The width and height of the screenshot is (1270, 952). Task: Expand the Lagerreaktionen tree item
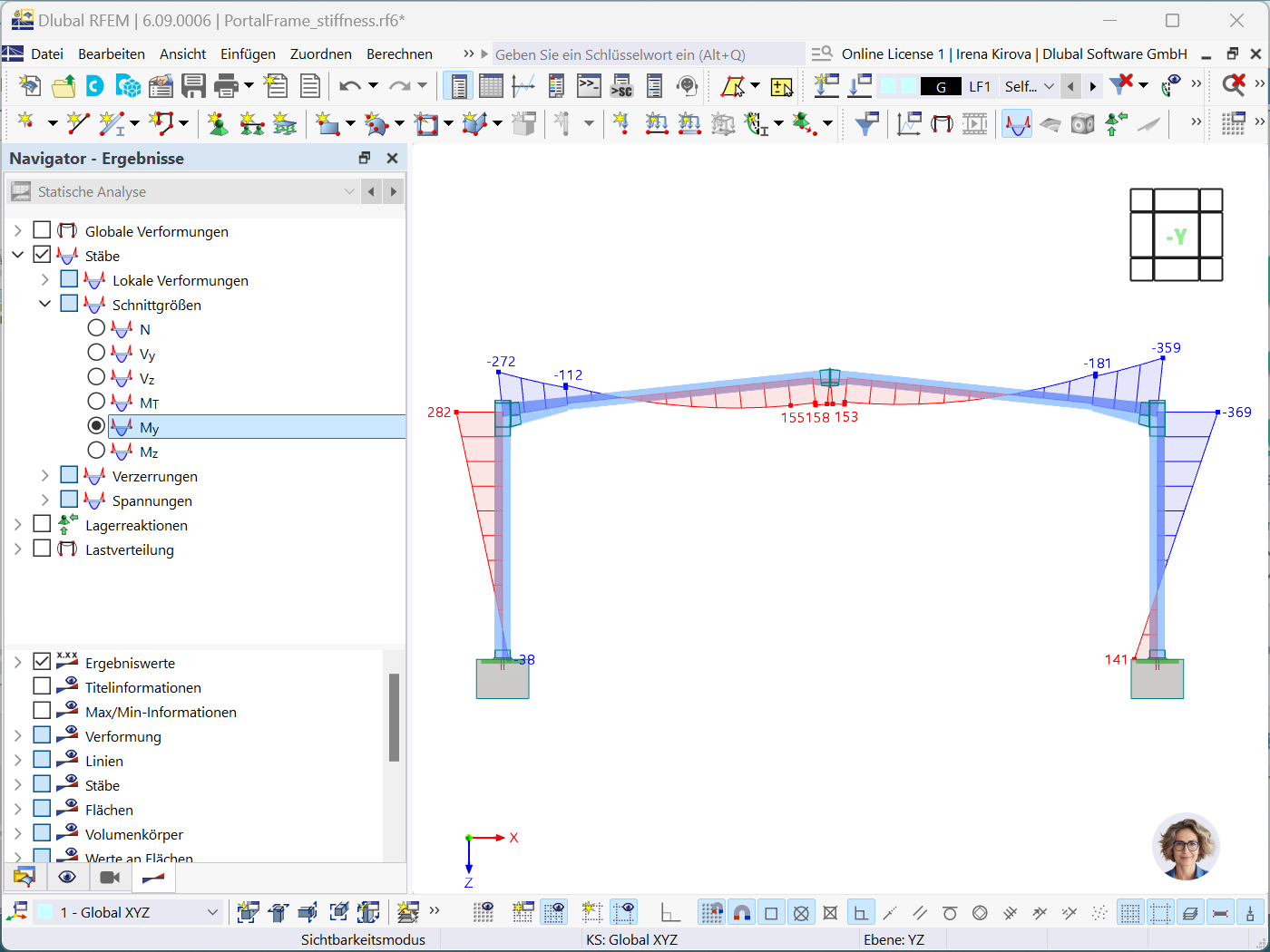[18, 524]
